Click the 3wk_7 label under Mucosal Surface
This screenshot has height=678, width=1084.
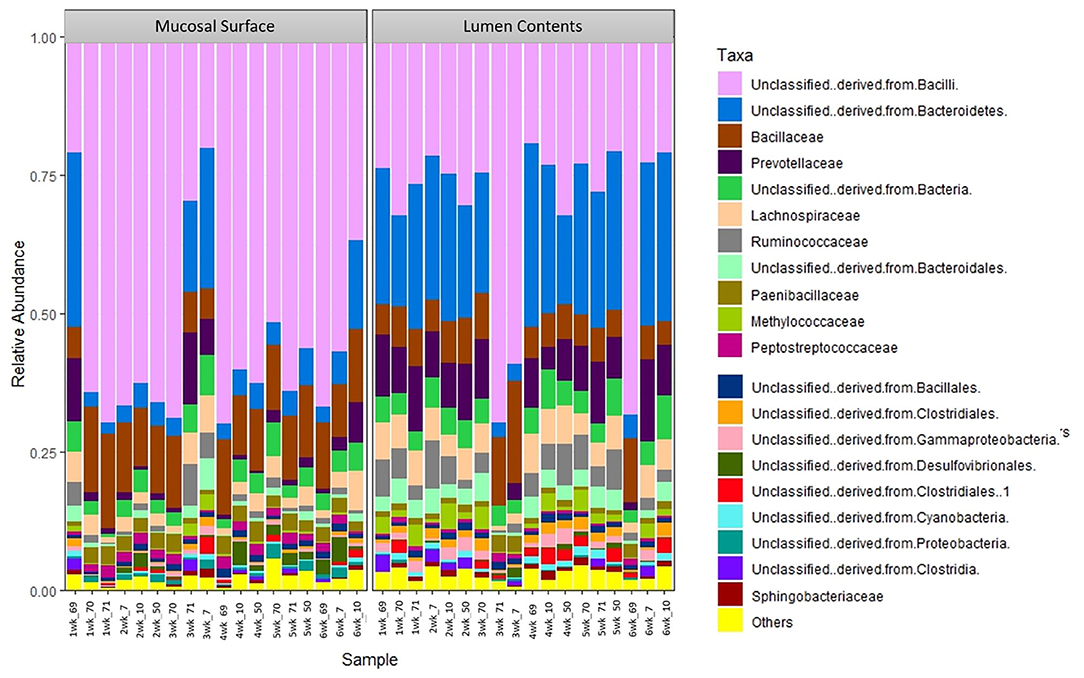click(x=207, y=619)
